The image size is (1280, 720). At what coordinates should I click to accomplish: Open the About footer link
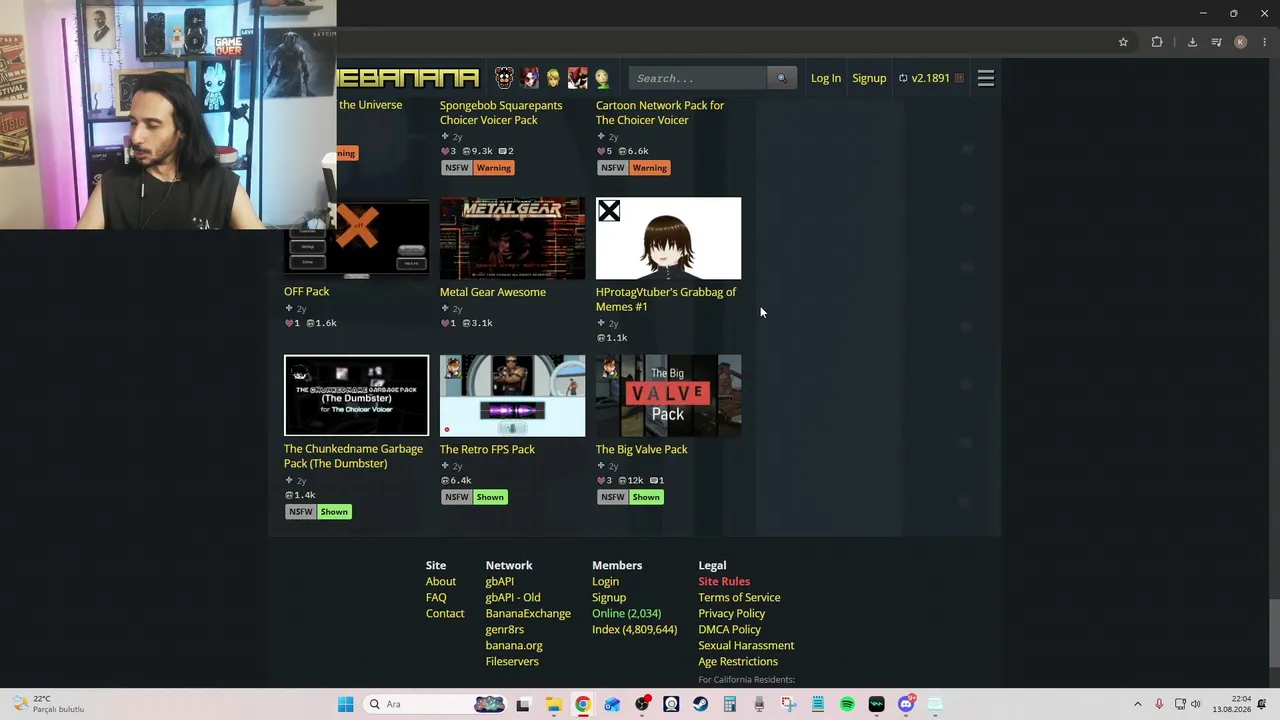441,581
